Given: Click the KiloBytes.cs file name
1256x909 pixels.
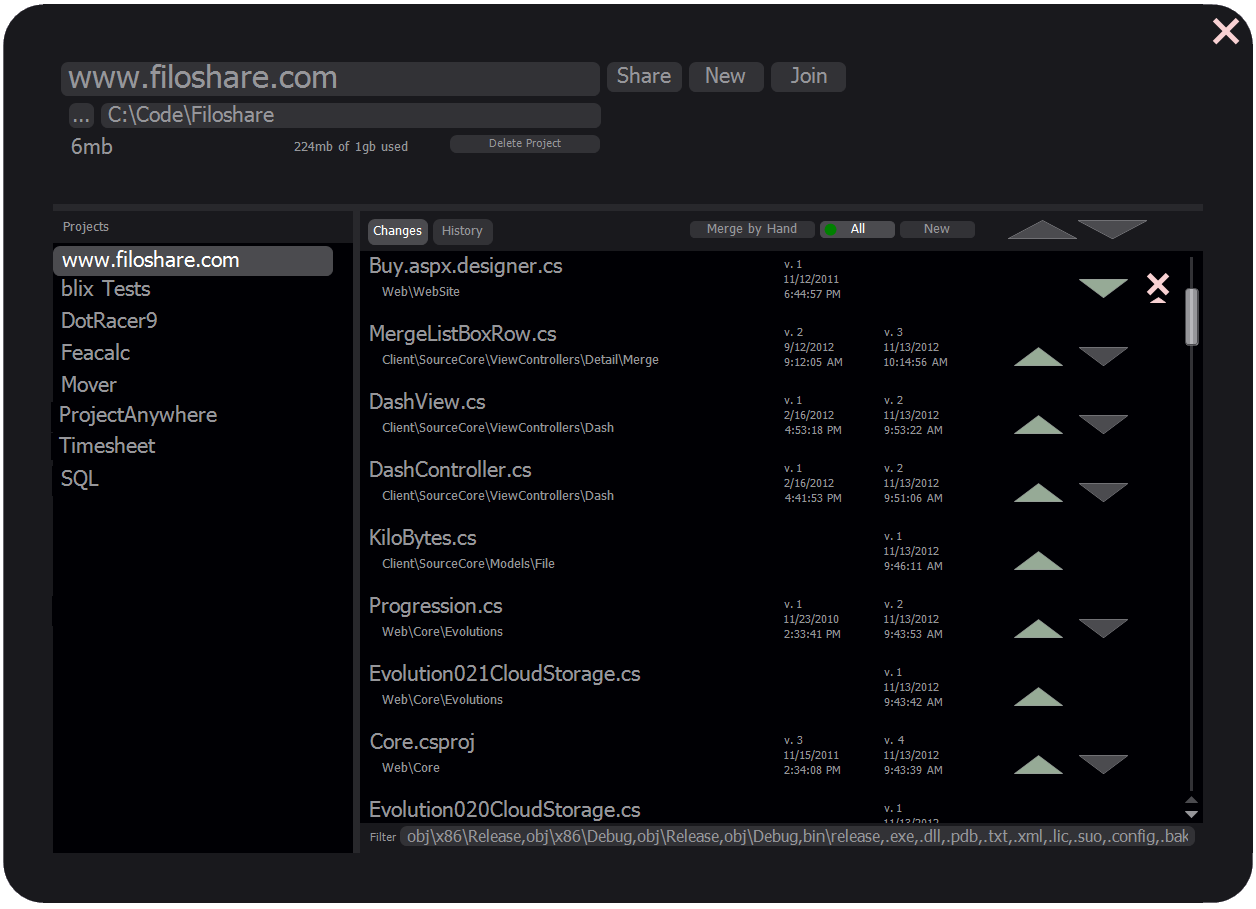Looking at the screenshot, I should (x=423, y=538).
